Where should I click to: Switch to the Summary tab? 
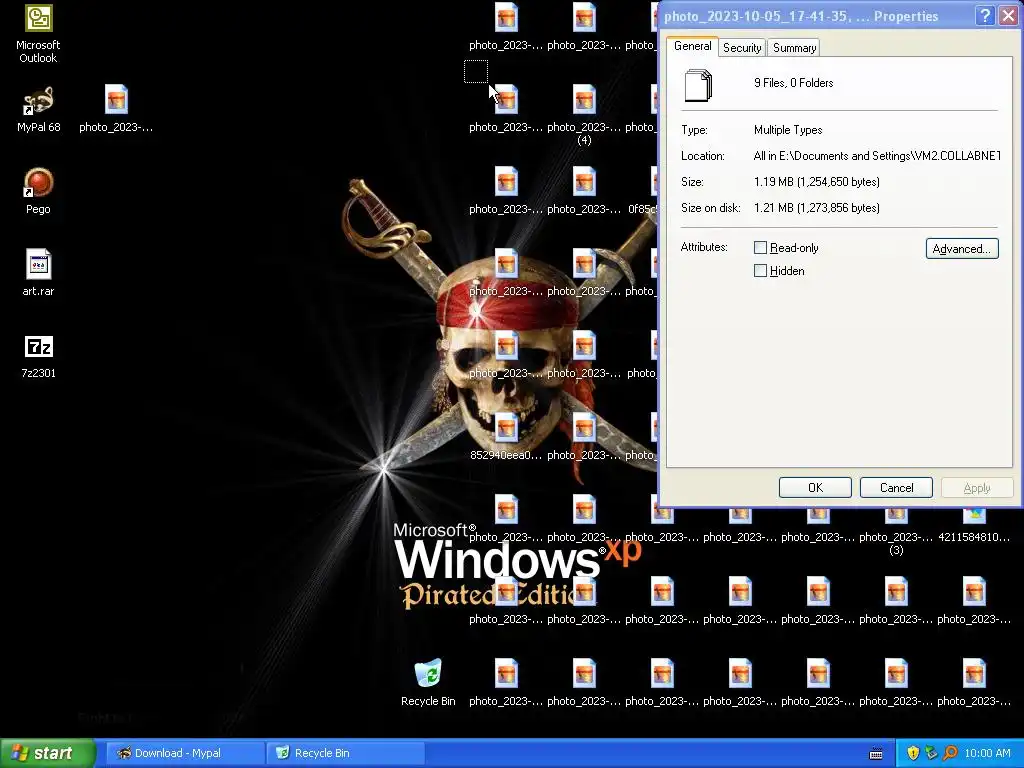coord(794,48)
